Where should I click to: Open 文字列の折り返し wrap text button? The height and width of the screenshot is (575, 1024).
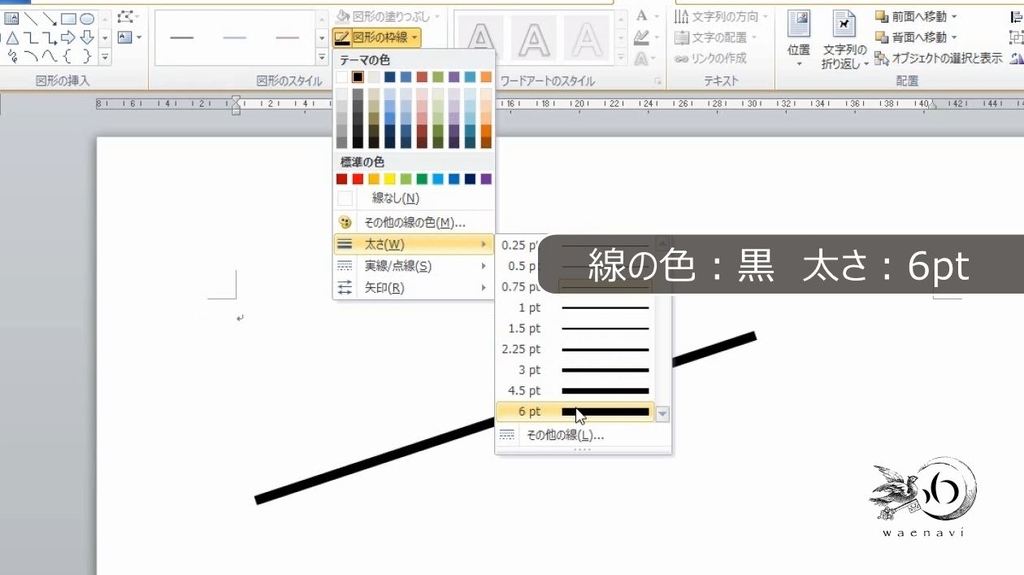pyautogui.click(x=844, y=39)
